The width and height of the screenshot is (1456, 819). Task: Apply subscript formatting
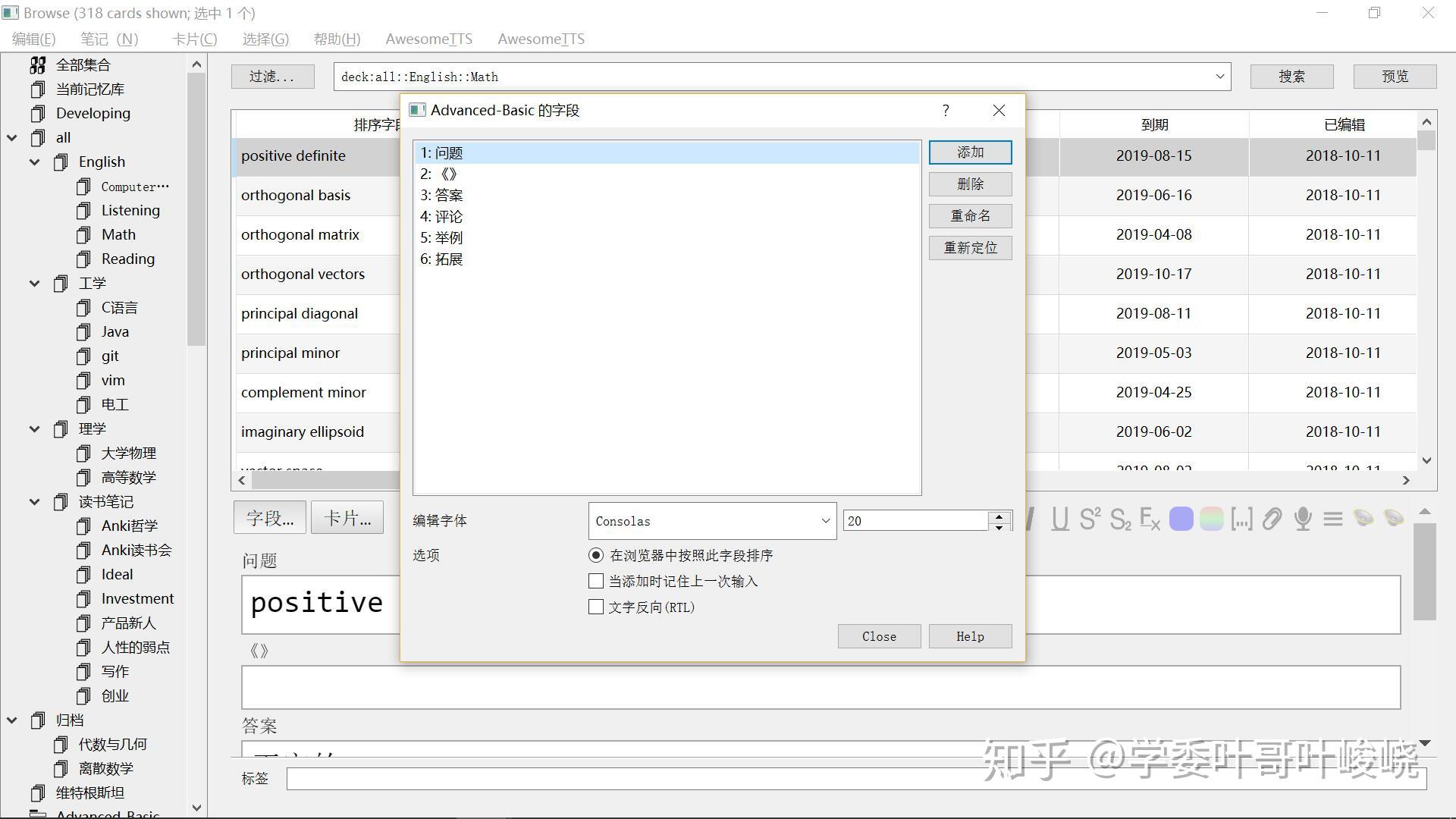1120,519
